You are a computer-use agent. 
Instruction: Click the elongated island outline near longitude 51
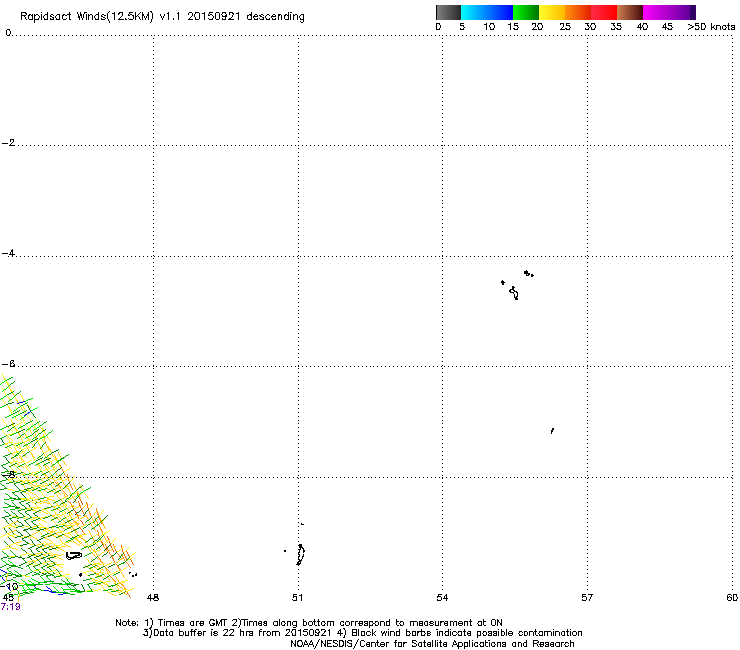[x=301, y=554]
